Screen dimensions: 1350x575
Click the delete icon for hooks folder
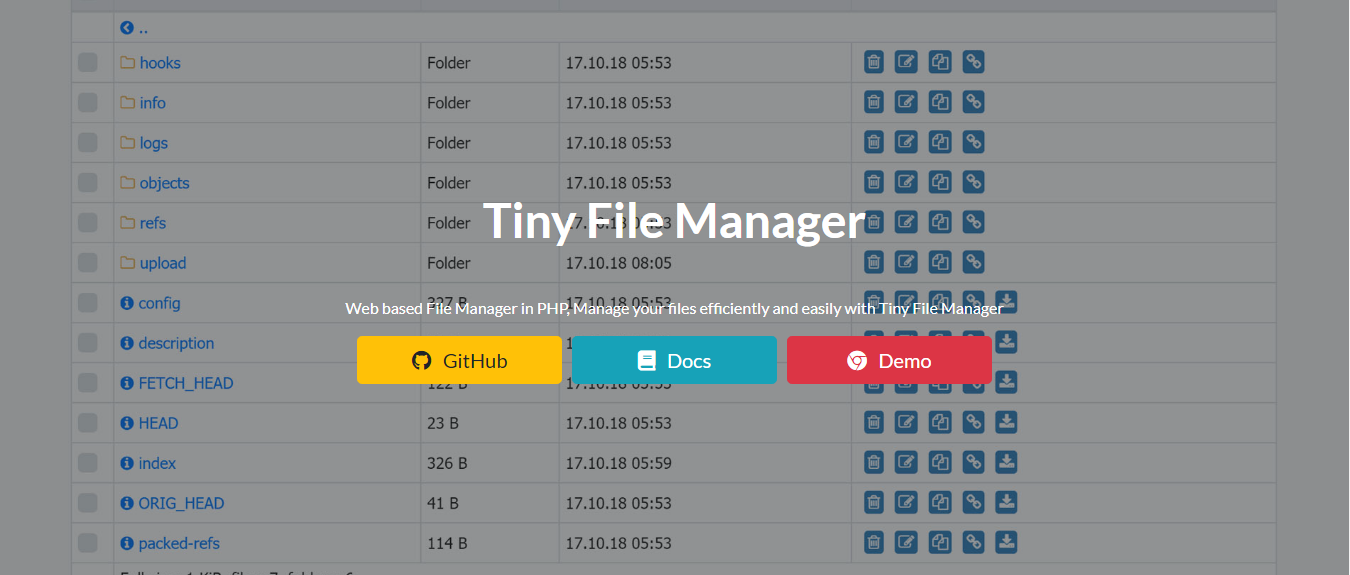tap(874, 63)
